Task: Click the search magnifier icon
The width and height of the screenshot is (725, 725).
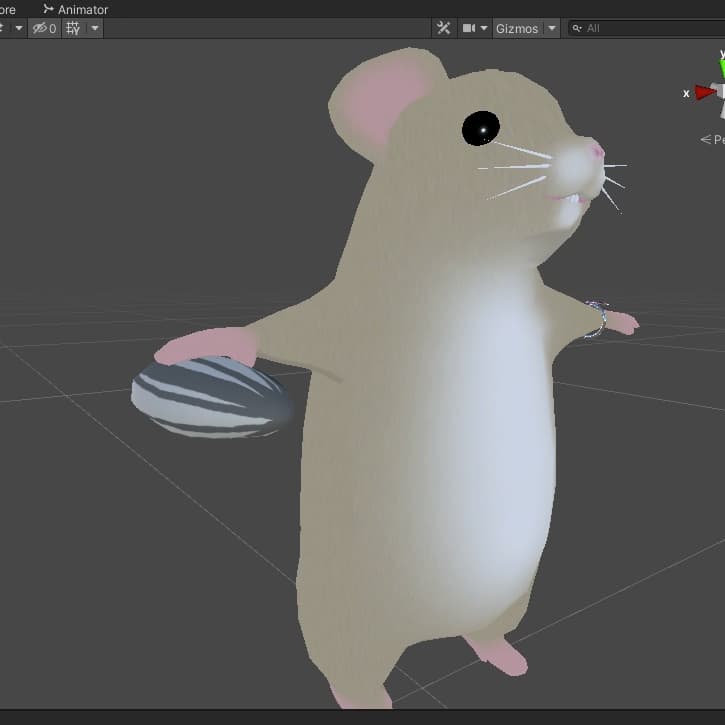Action: (577, 28)
